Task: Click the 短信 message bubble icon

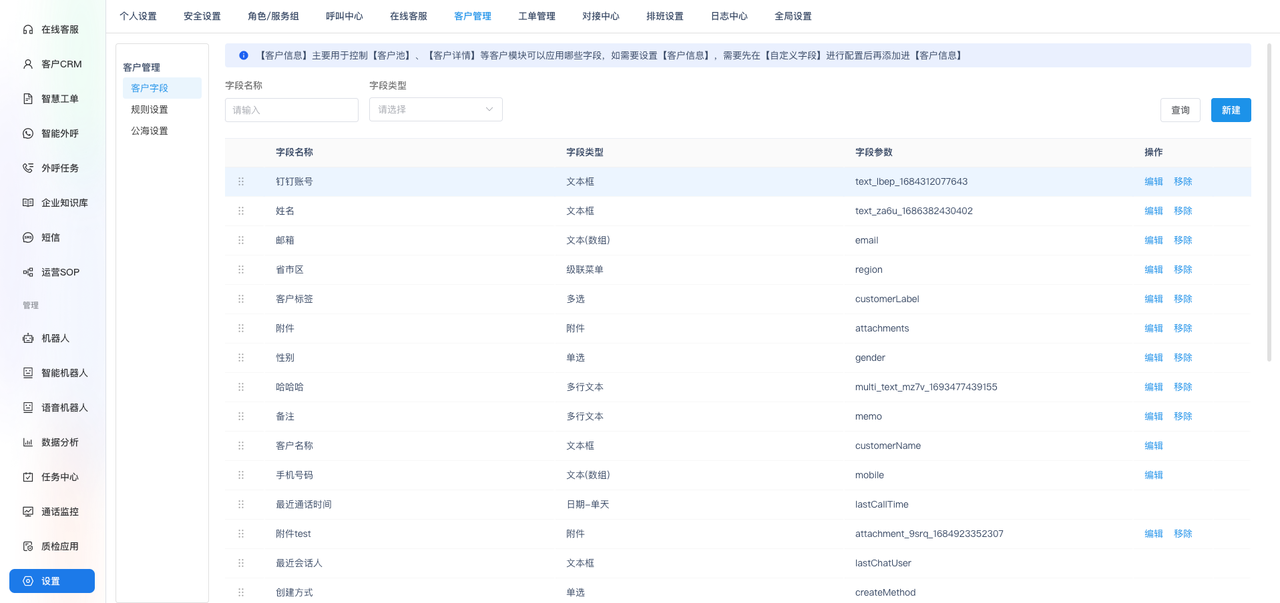Action: coord(28,238)
